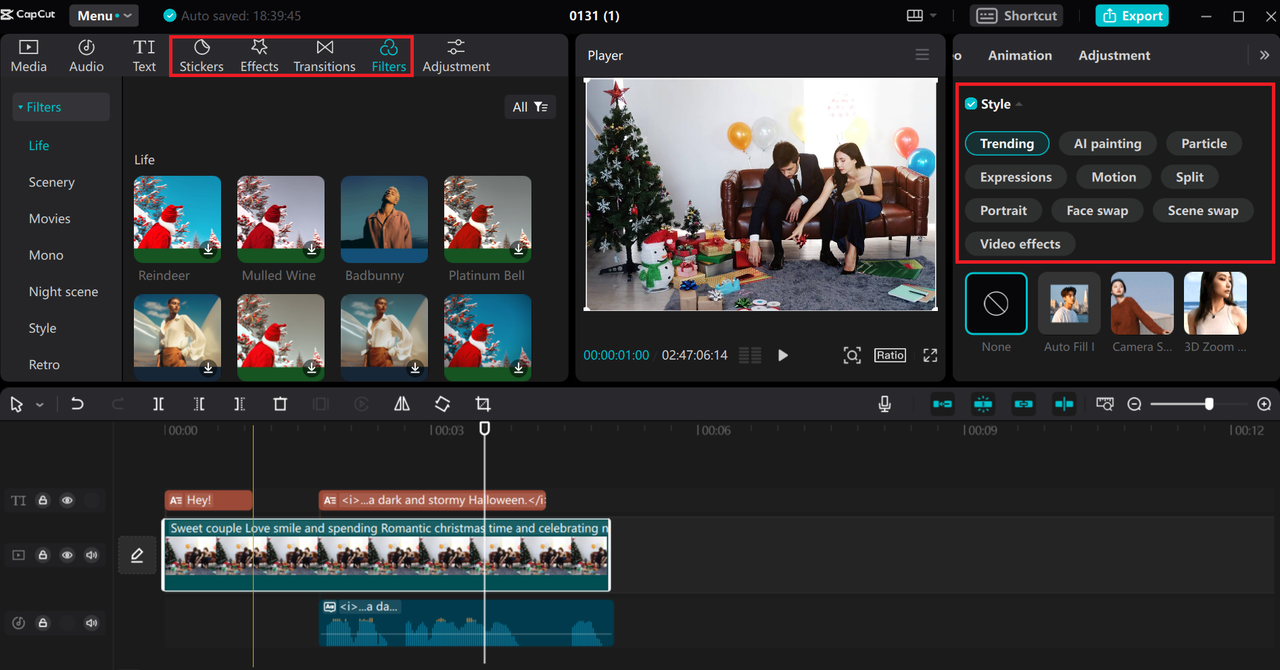Play the video preview

click(783, 355)
